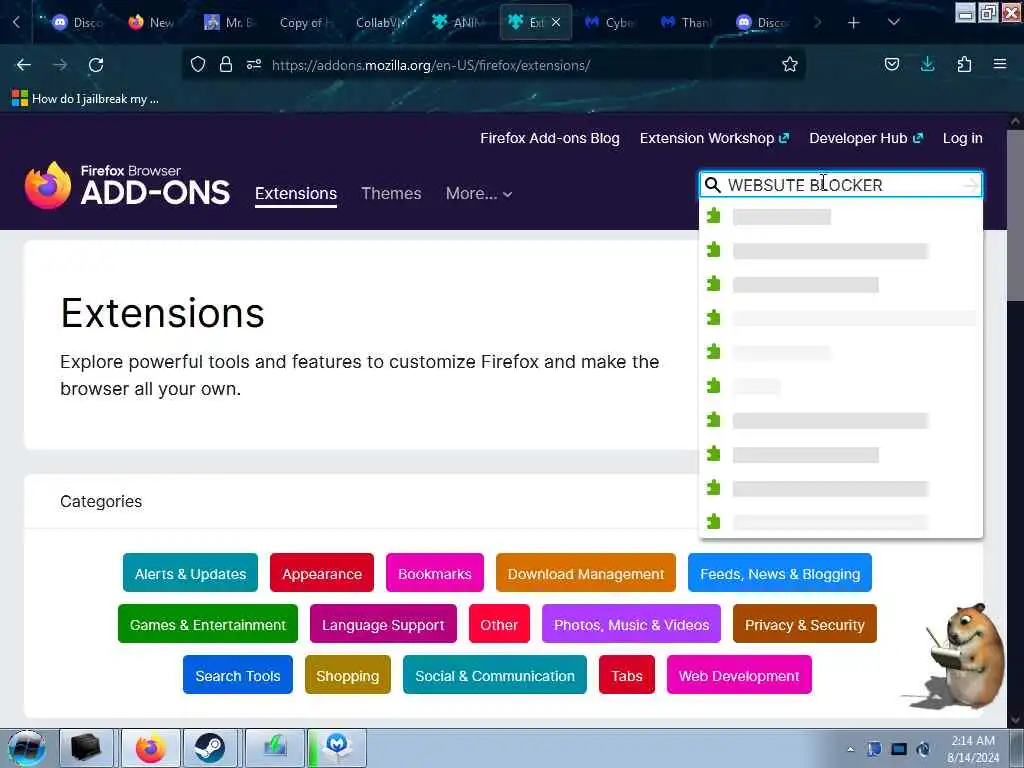Submit search with the arrow in search box
Screen dimensions: 1024x768
coord(971,185)
